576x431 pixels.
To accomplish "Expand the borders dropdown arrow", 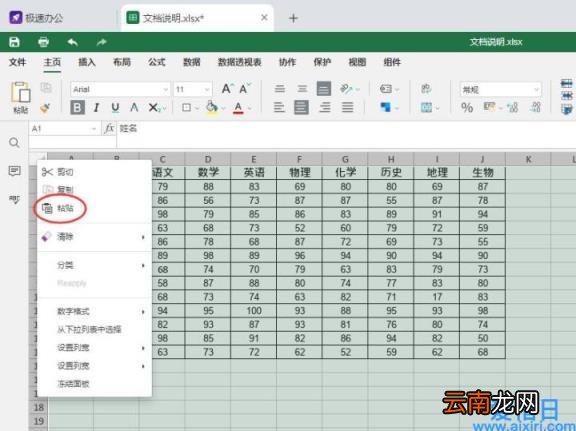I will pos(197,108).
